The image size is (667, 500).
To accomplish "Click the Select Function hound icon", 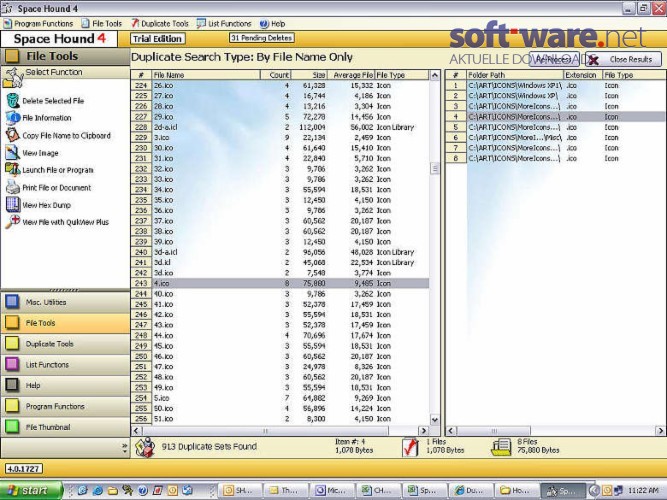I will 13,78.
